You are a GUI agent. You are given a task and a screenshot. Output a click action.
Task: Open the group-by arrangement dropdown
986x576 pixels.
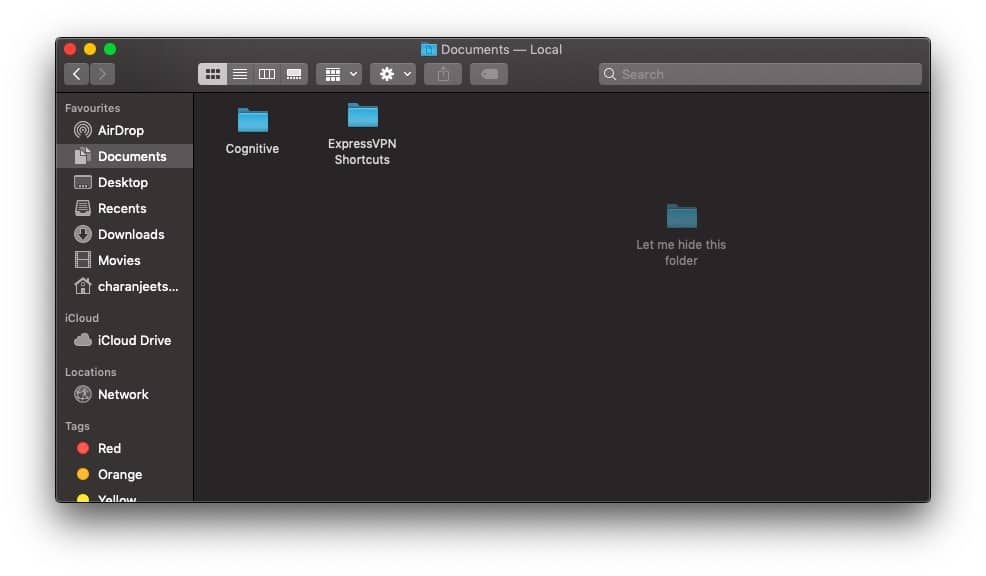click(338, 74)
